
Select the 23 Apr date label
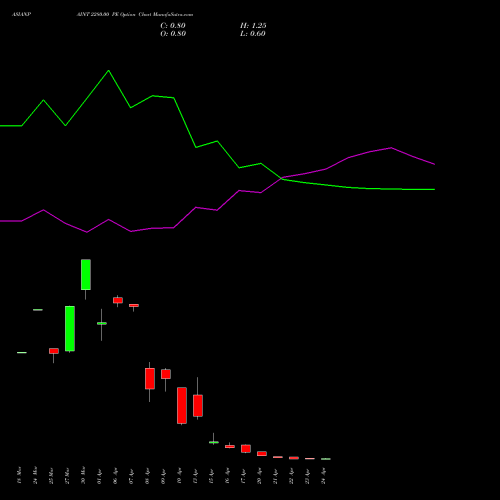(x=307, y=476)
